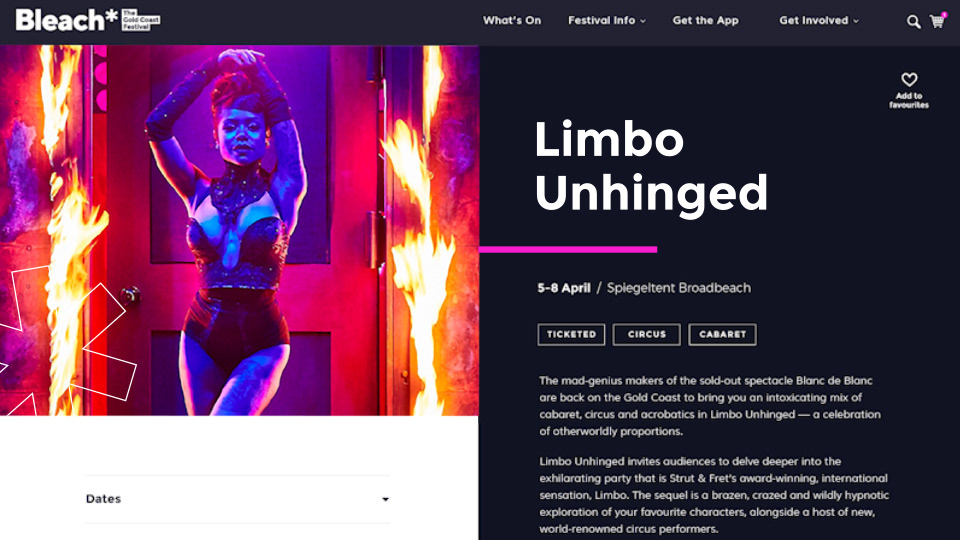Open the What's On menu item
The height and width of the screenshot is (540, 960).
[512, 21]
